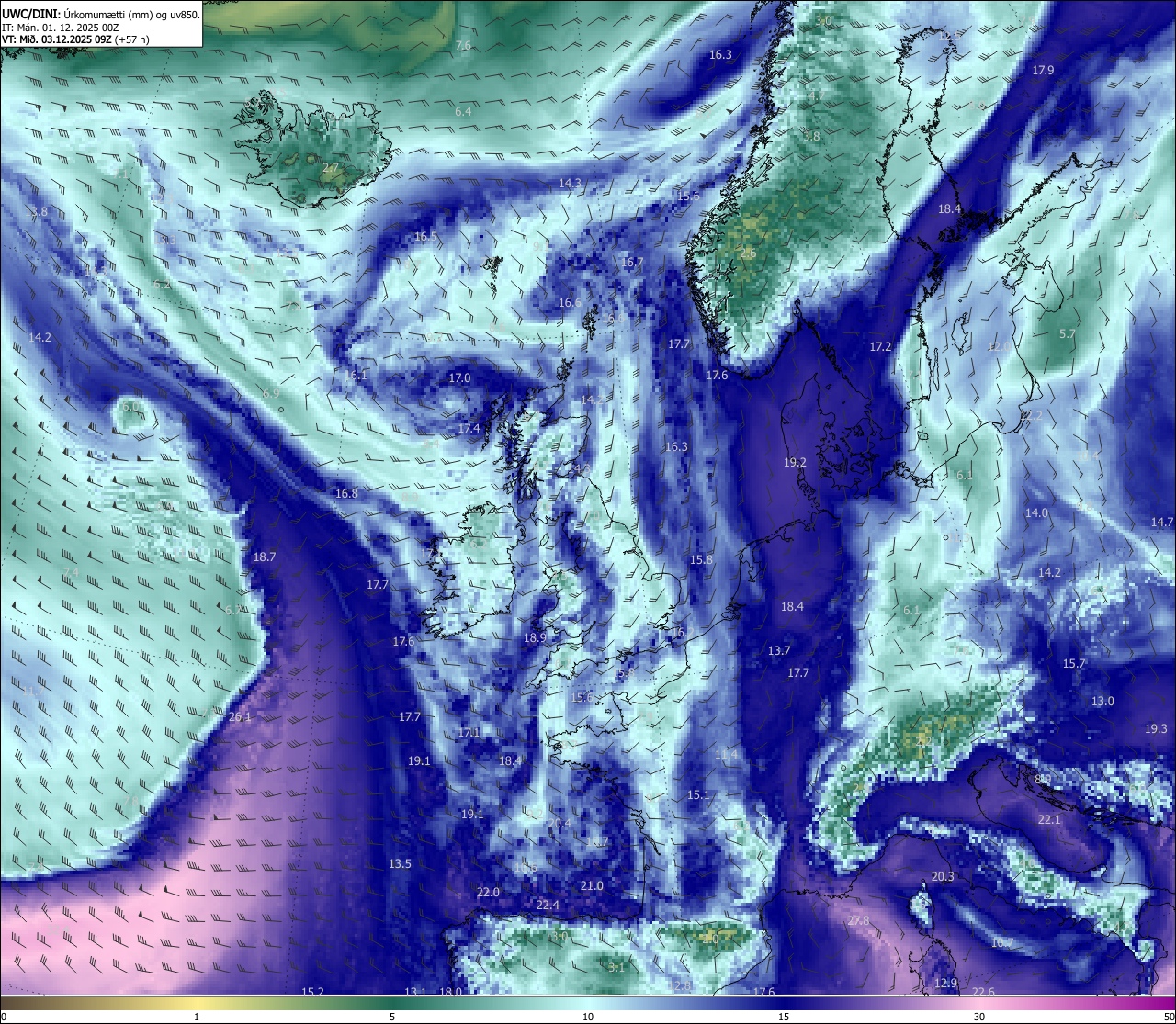1176x1024 pixels.
Task: Click the map value '26.1'
Action: [x=240, y=716]
